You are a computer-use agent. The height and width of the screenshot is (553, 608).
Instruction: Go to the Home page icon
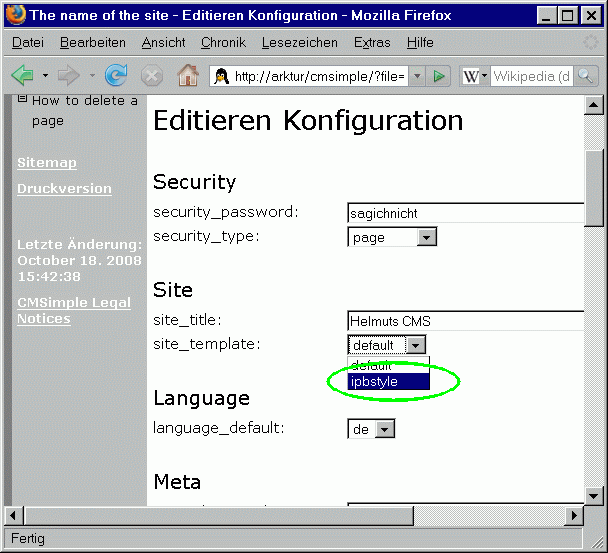[187, 76]
